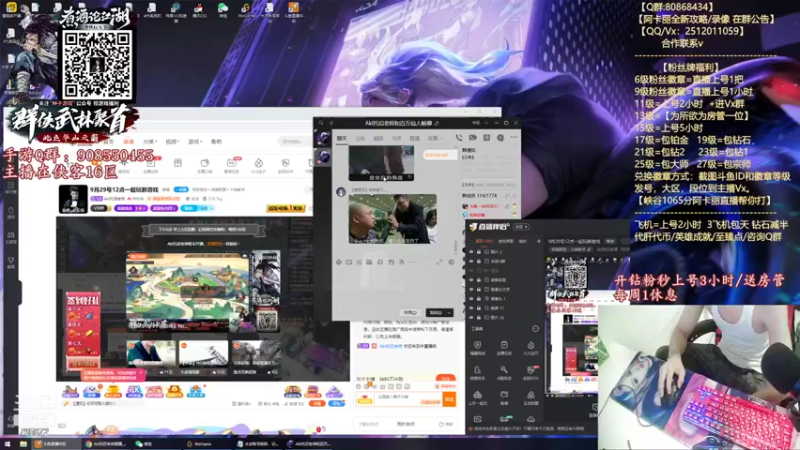The image size is (800, 450).
Task: Click 关闭 button in QQ chat
Action: click(410, 313)
